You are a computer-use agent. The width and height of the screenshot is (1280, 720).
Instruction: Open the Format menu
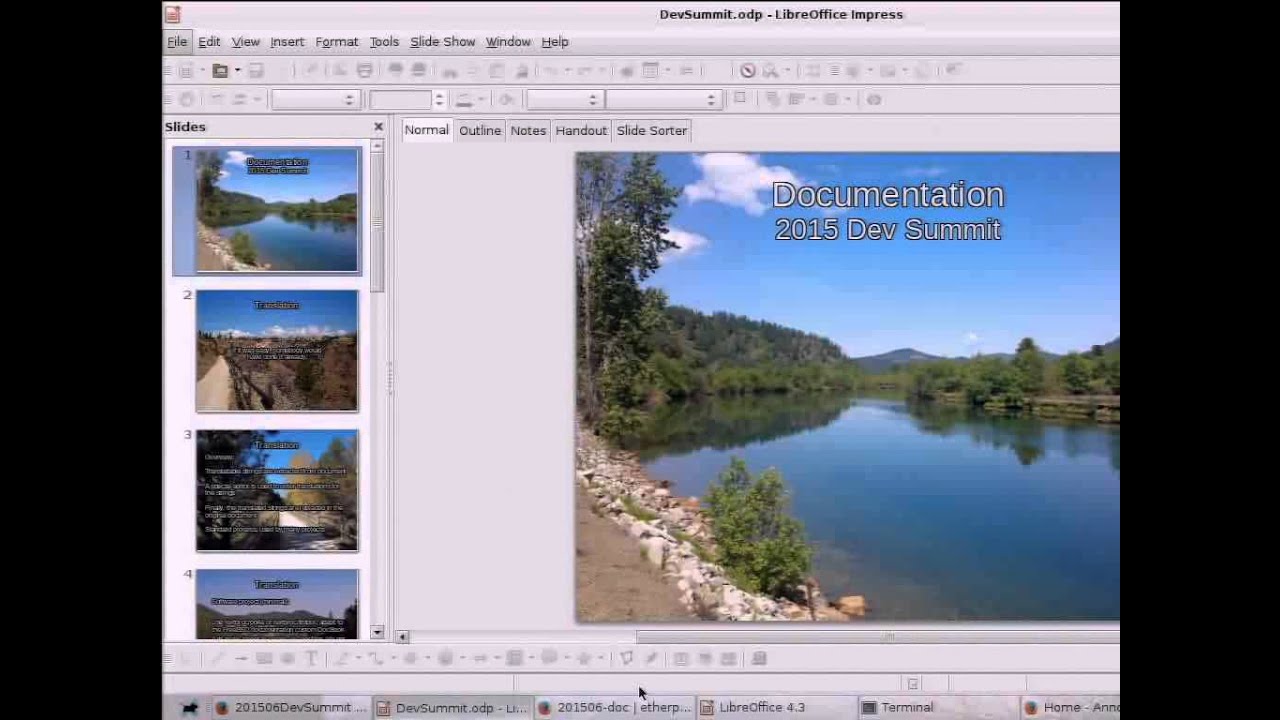pos(336,42)
